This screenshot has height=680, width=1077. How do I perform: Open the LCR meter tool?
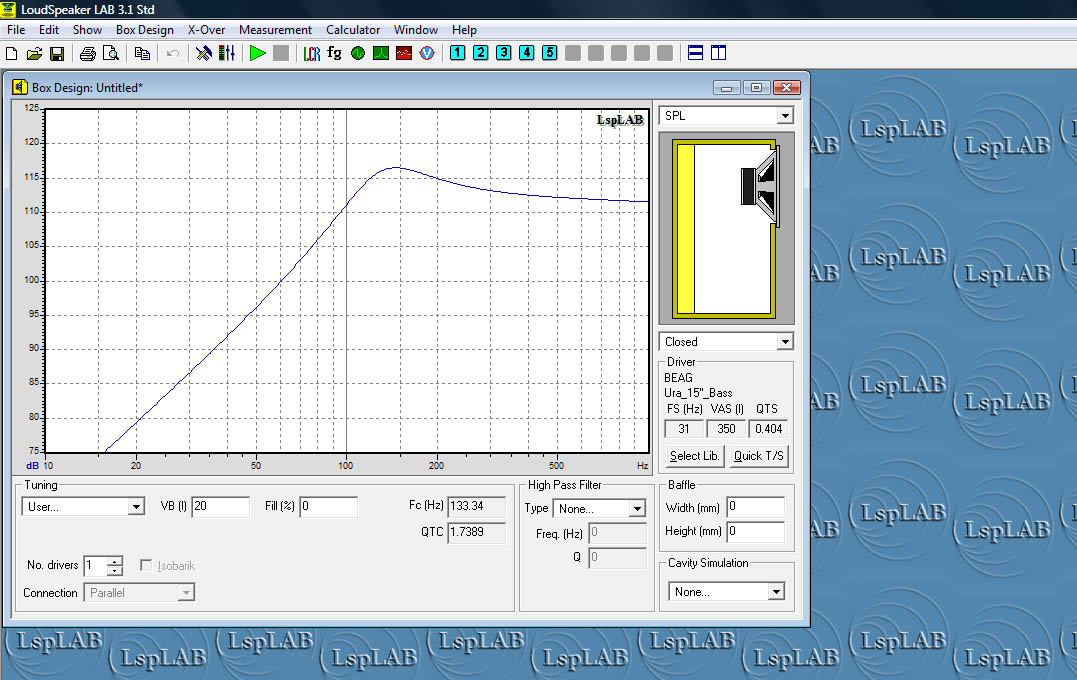point(312,53)
